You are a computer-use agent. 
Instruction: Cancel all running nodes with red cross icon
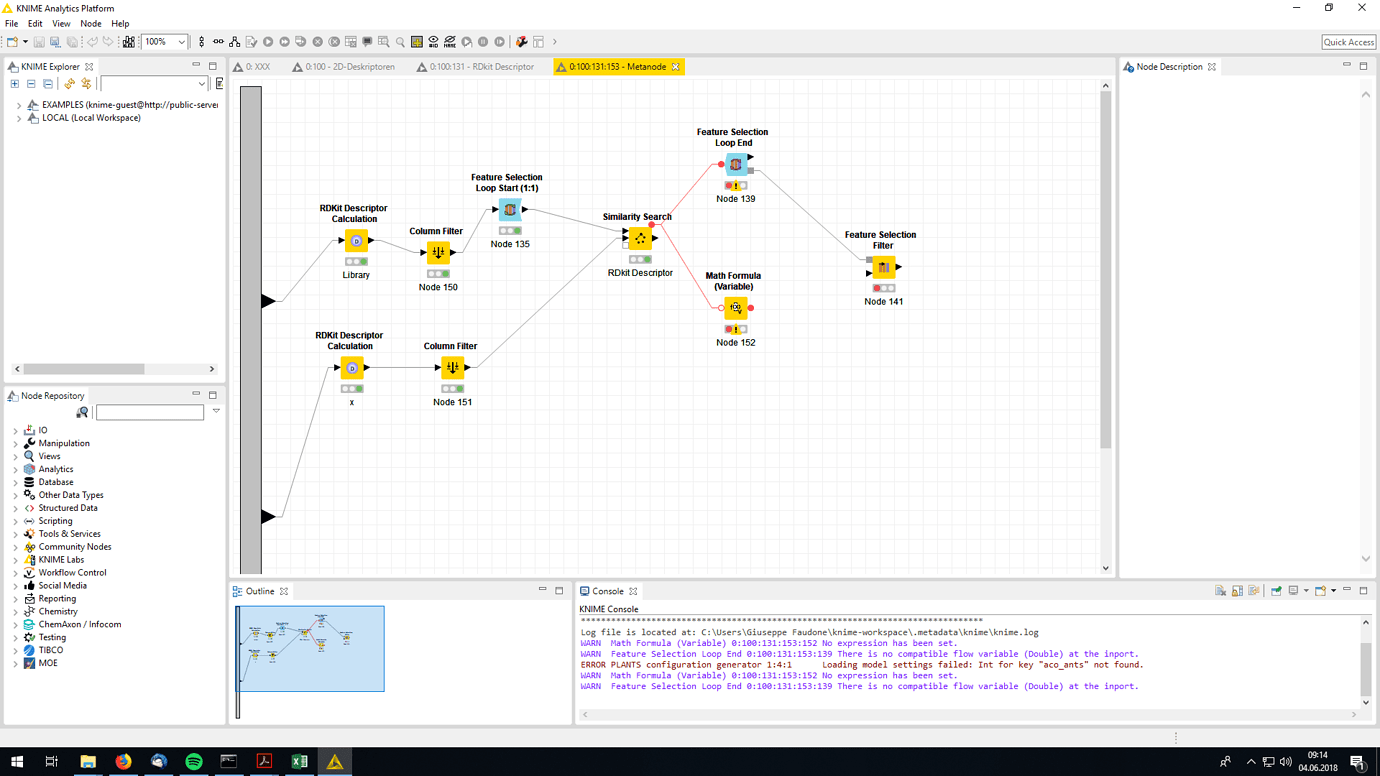tap(334, 41)
